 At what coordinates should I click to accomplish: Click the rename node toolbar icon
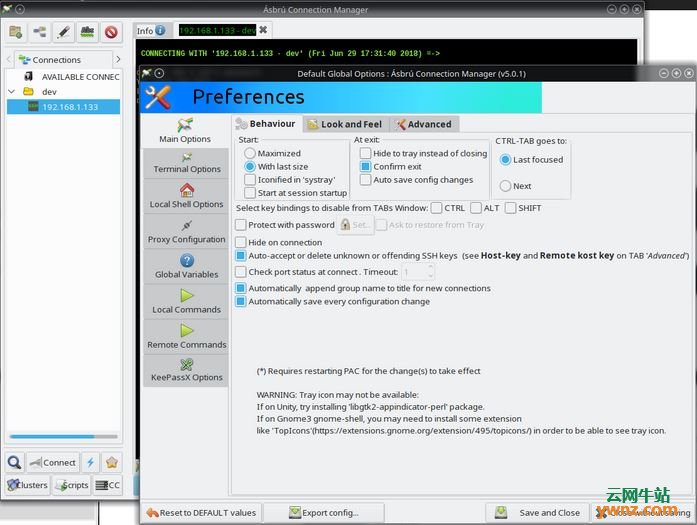87,32
